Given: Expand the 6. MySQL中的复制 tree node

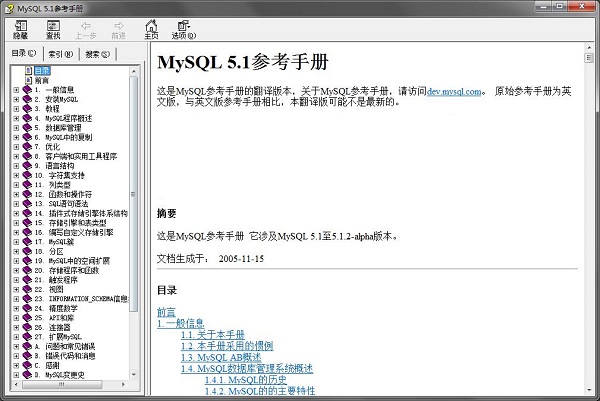Looking at the screenshot, I should pos(16,137).
